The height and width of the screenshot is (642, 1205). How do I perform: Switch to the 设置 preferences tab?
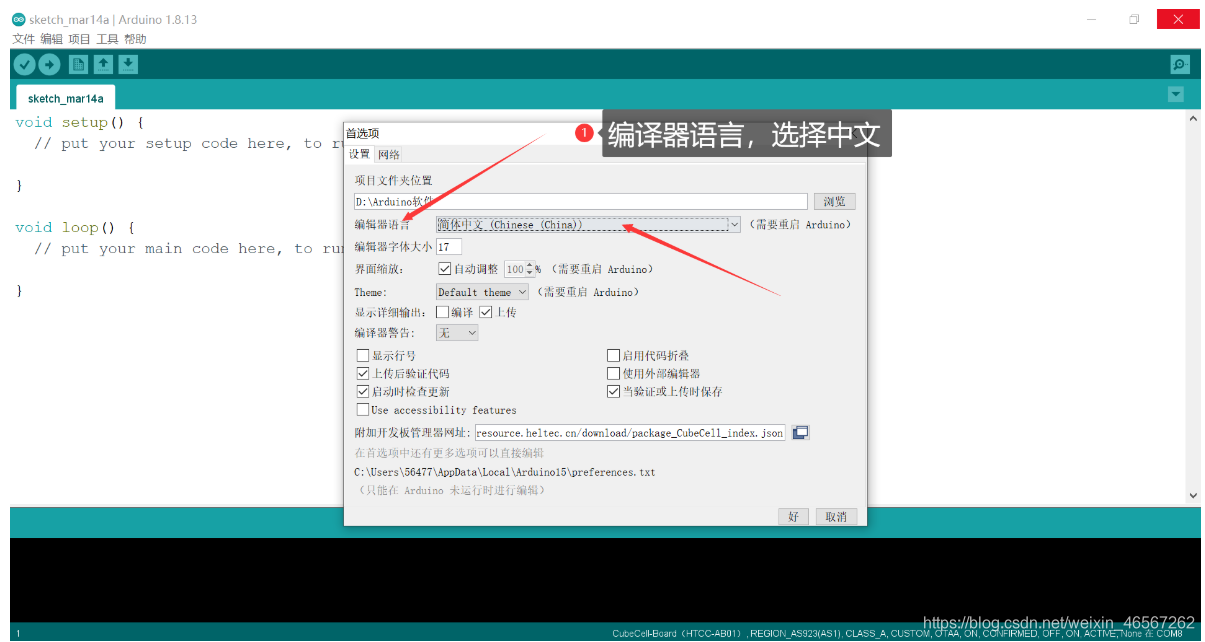tap(359, 154)
